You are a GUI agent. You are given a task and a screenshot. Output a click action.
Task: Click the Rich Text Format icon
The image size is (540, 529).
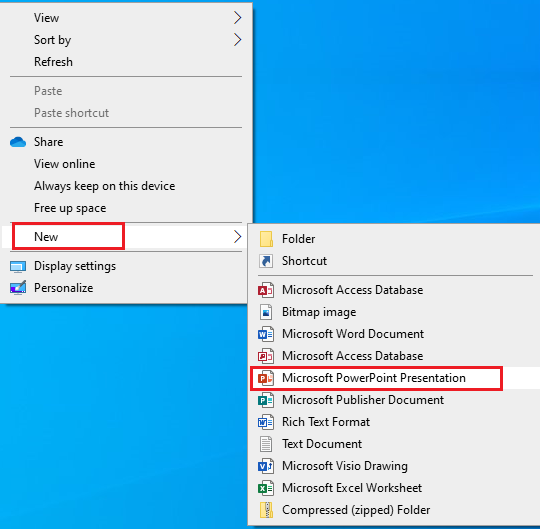click(x=266, y=422)
